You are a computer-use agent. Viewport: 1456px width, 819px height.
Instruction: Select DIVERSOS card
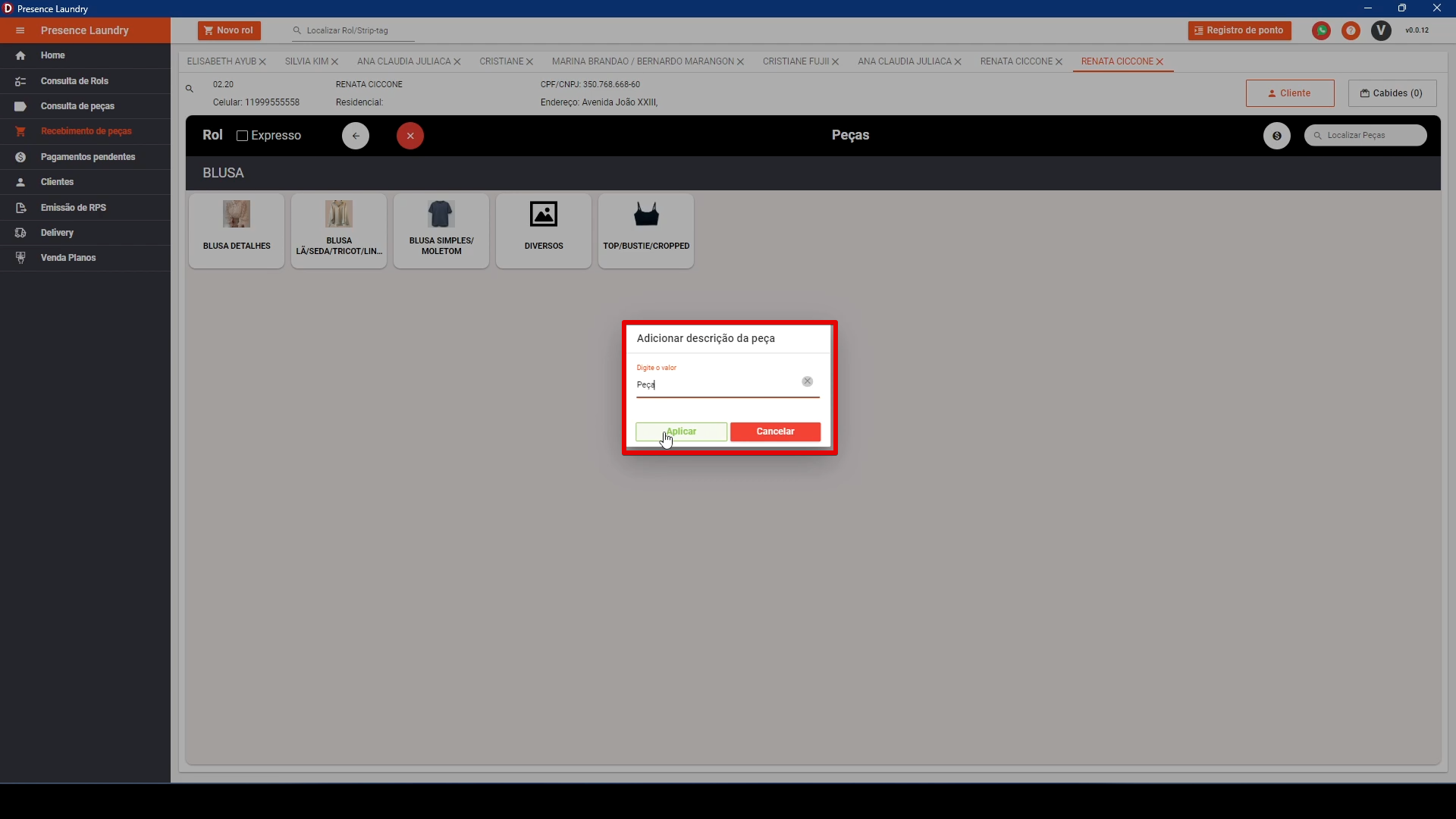click(x=544, y=231)
